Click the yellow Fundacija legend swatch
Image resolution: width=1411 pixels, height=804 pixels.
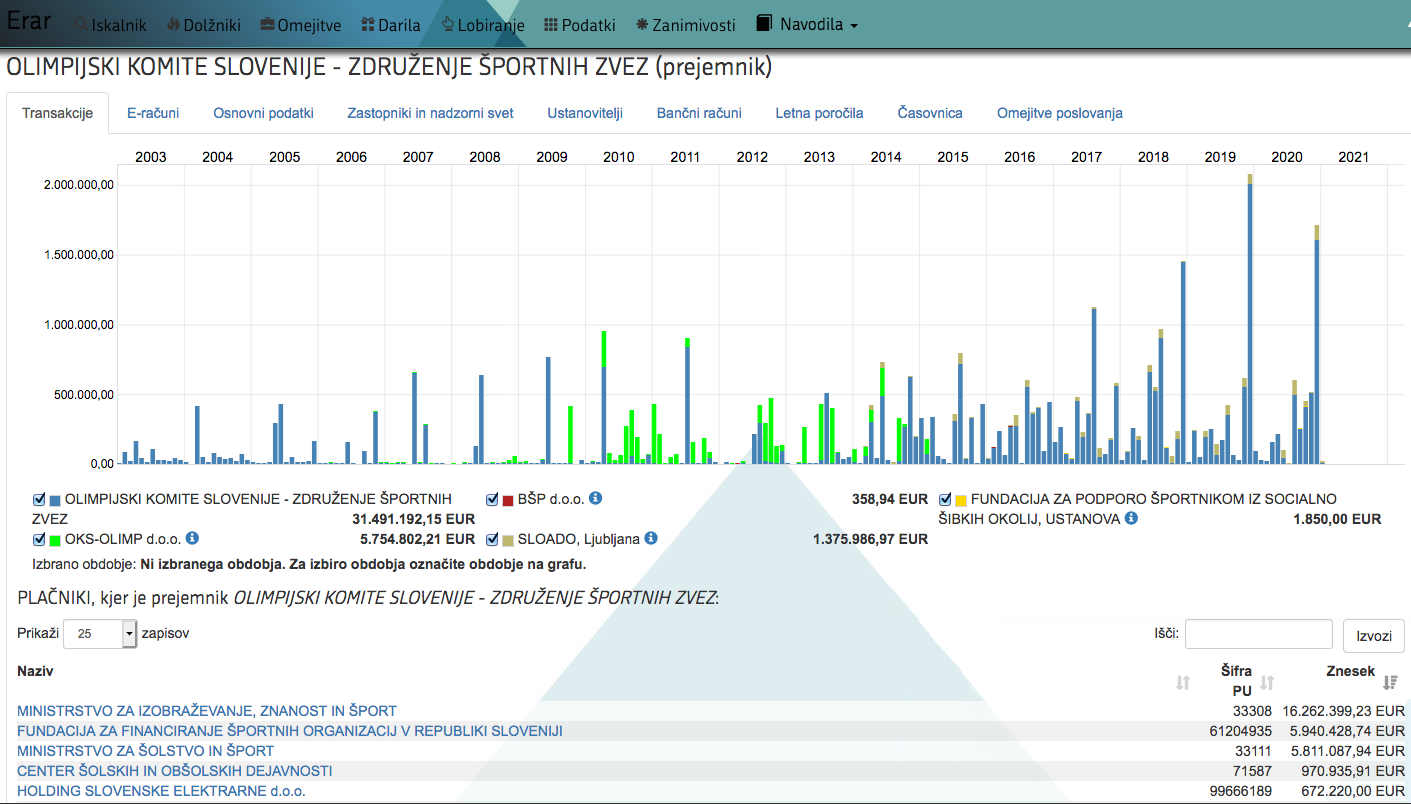961,500
